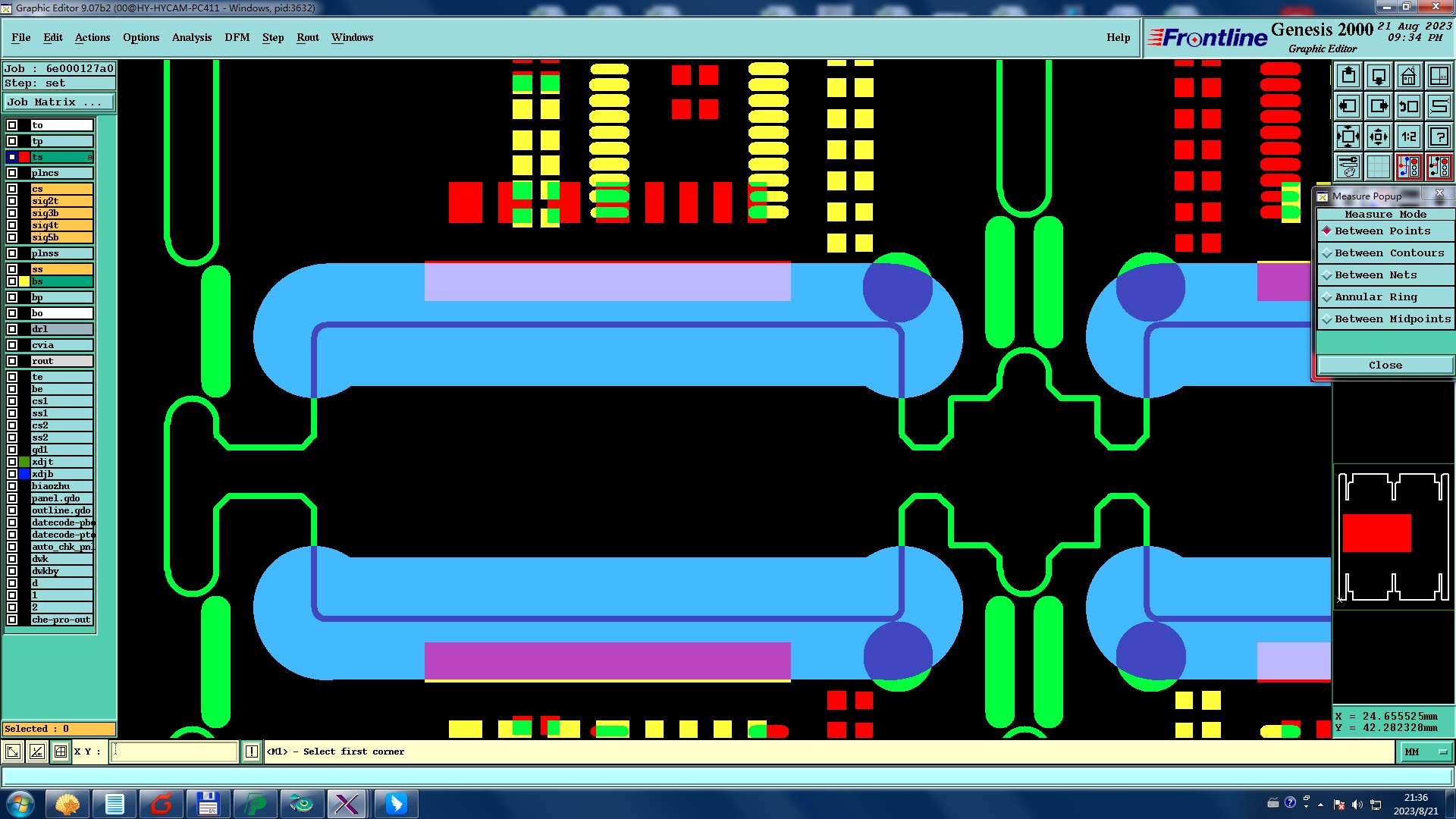This screenshot has width=1456, height=819.
Task: Click the red color swatch of ts layer
Action: coord(24,157)
